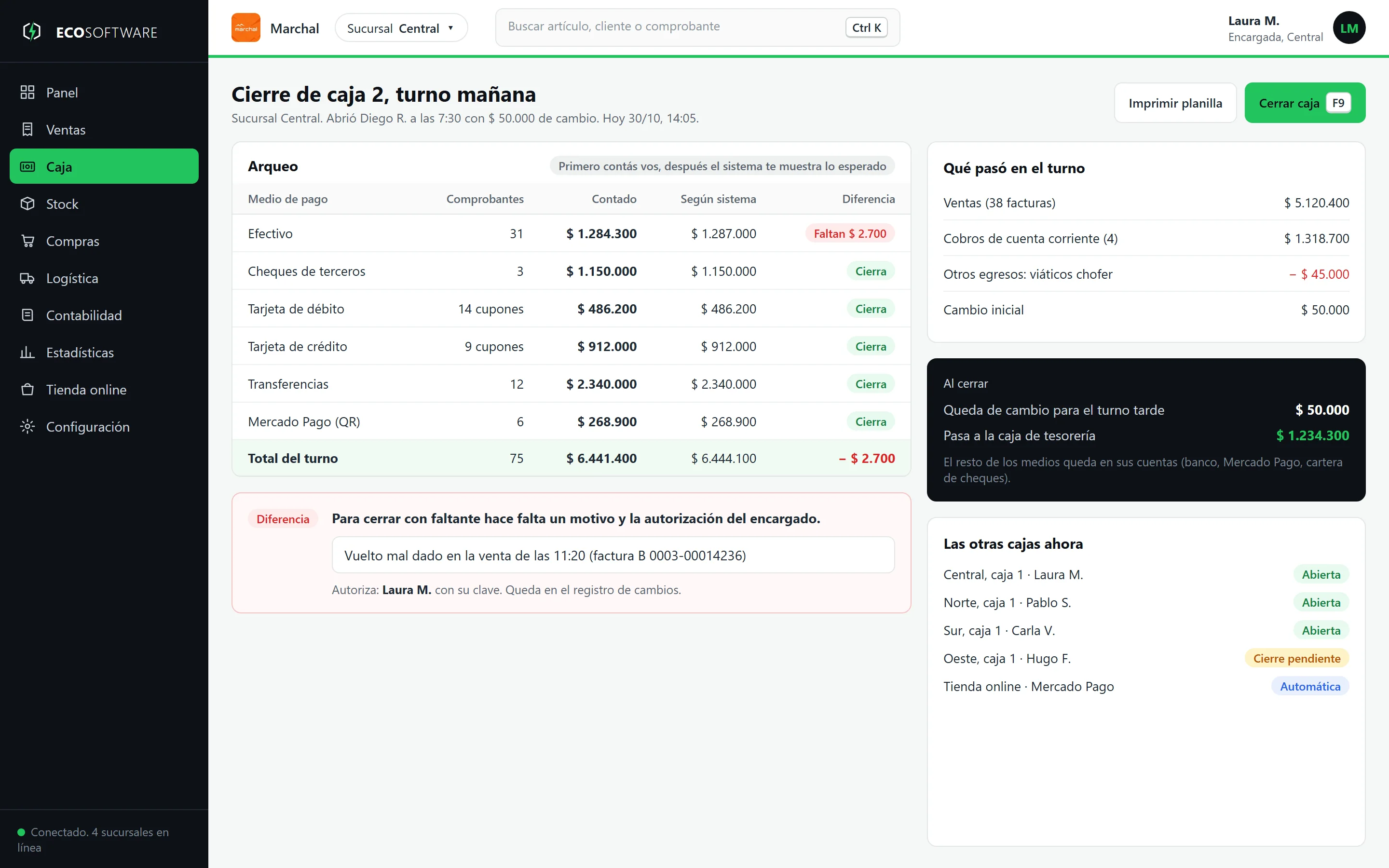Click the Ventas receipt icon
The height and width of the screenshot is (868, 1389).
27,130
